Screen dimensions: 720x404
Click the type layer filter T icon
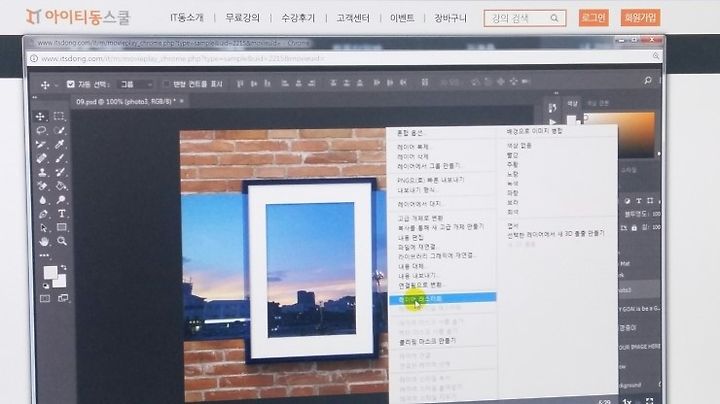[x=638, y=201]
